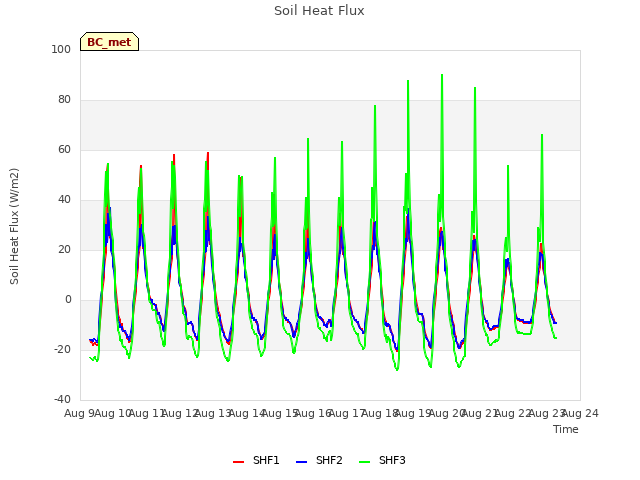The image size is (640, 480).
Task: Click the 0 y-axis tick label
Action: pos(68,300)
